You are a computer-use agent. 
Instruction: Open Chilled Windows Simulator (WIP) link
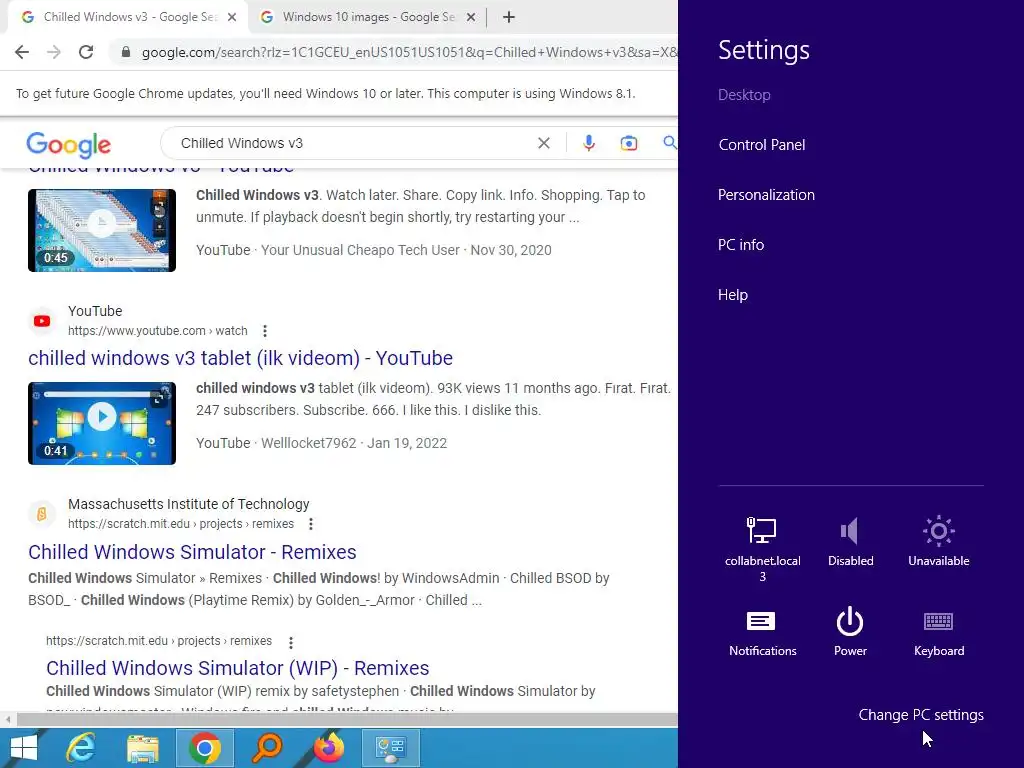click(x=238, y=668)
